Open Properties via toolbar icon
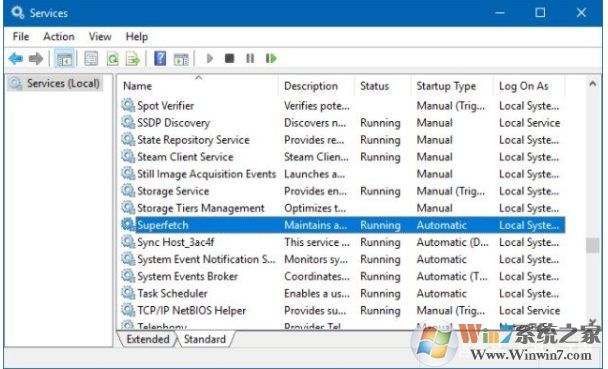This screenshot has height=369, width=608. pos(91,59)
